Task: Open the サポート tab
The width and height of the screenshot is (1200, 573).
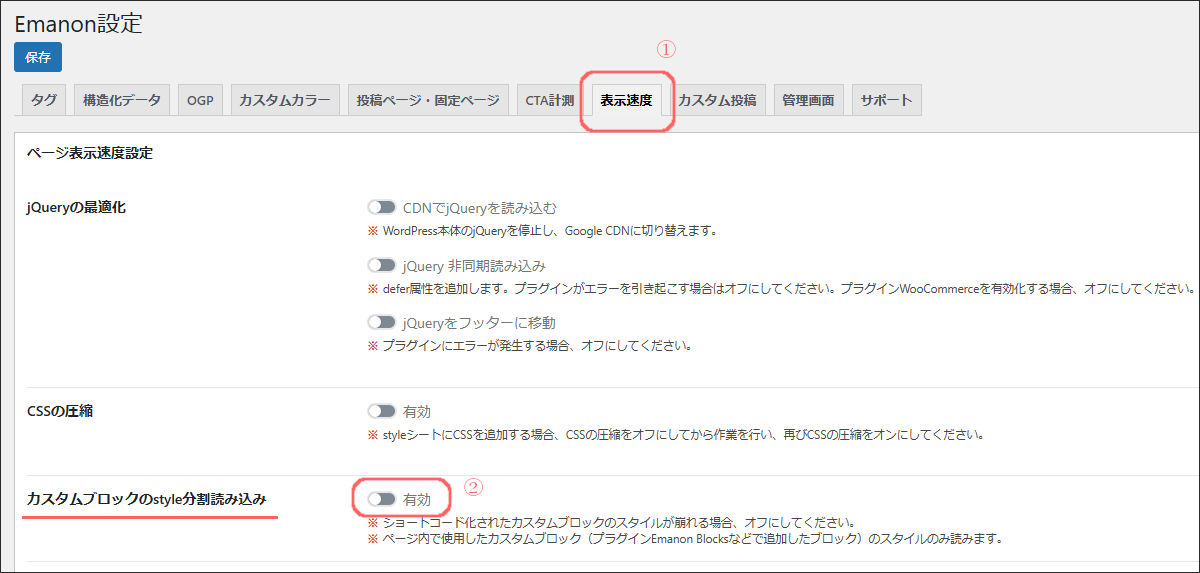Action: pyautogui.click(x=886, y=100)
